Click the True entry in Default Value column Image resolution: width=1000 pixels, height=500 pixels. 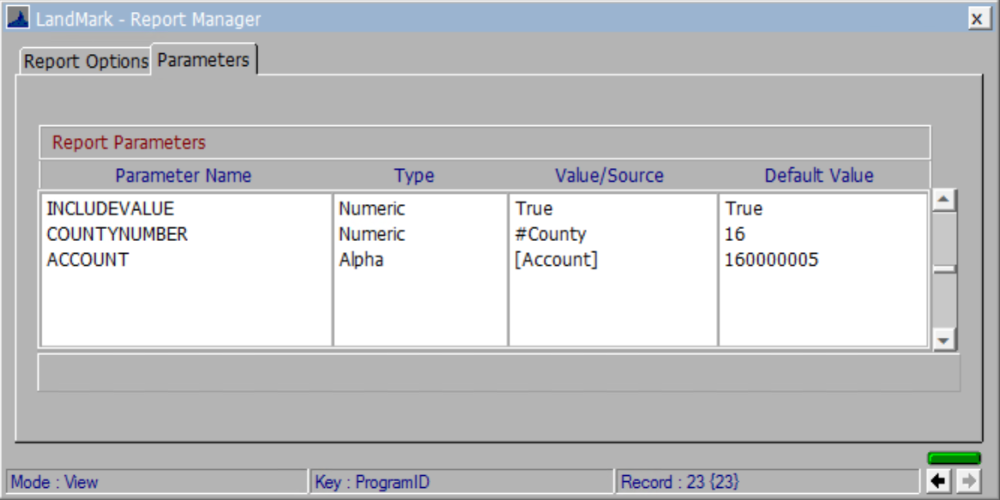click(744, 209)
